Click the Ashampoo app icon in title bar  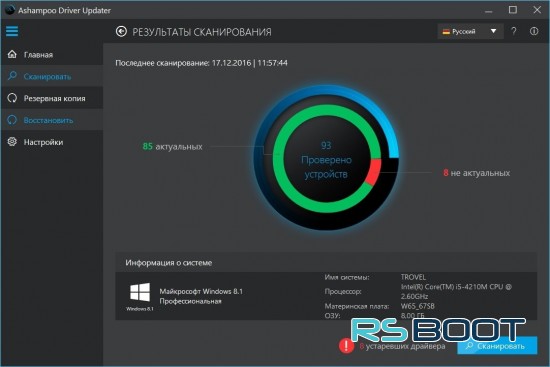click(x=10, y=10)
